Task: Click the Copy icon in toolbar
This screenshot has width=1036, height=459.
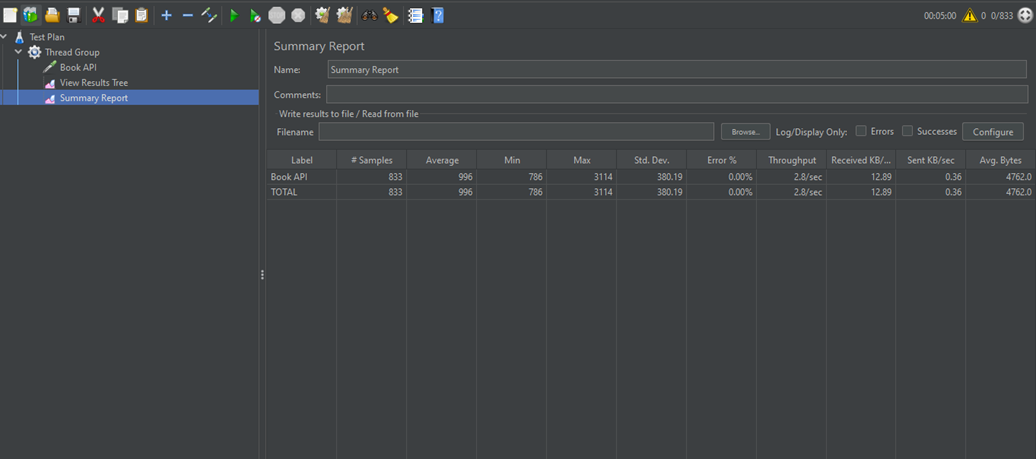Action: tap(120, 15)
